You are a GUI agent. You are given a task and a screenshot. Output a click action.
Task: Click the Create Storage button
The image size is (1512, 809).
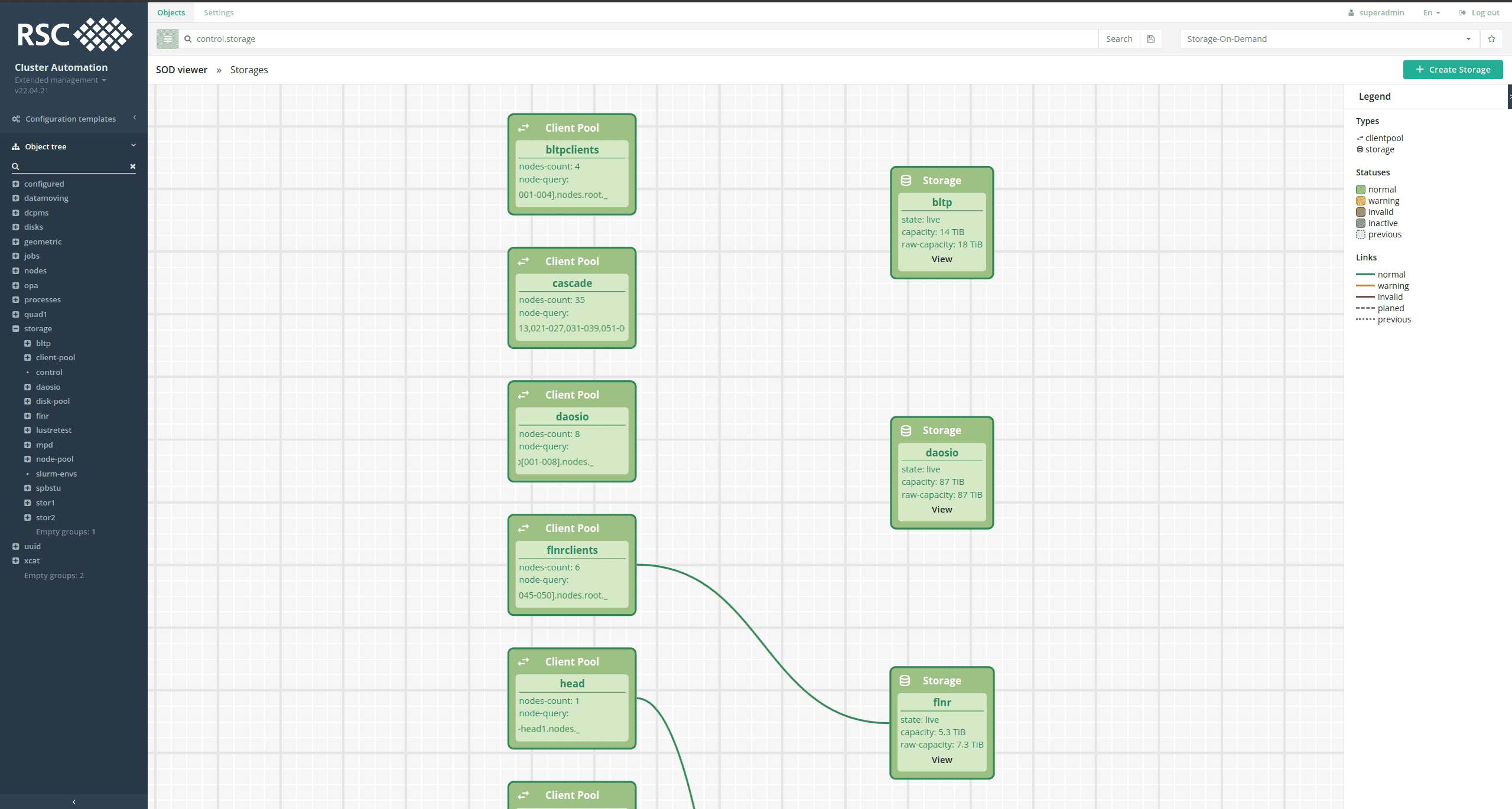coord(1453,70)
